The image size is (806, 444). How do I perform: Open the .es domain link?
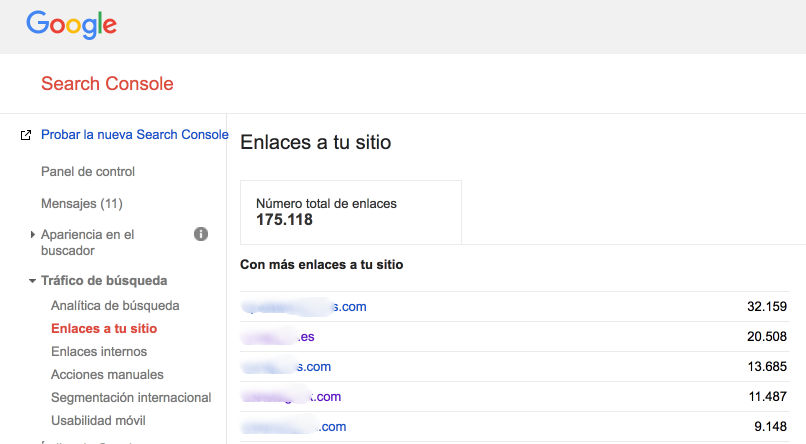pos(278,337)
